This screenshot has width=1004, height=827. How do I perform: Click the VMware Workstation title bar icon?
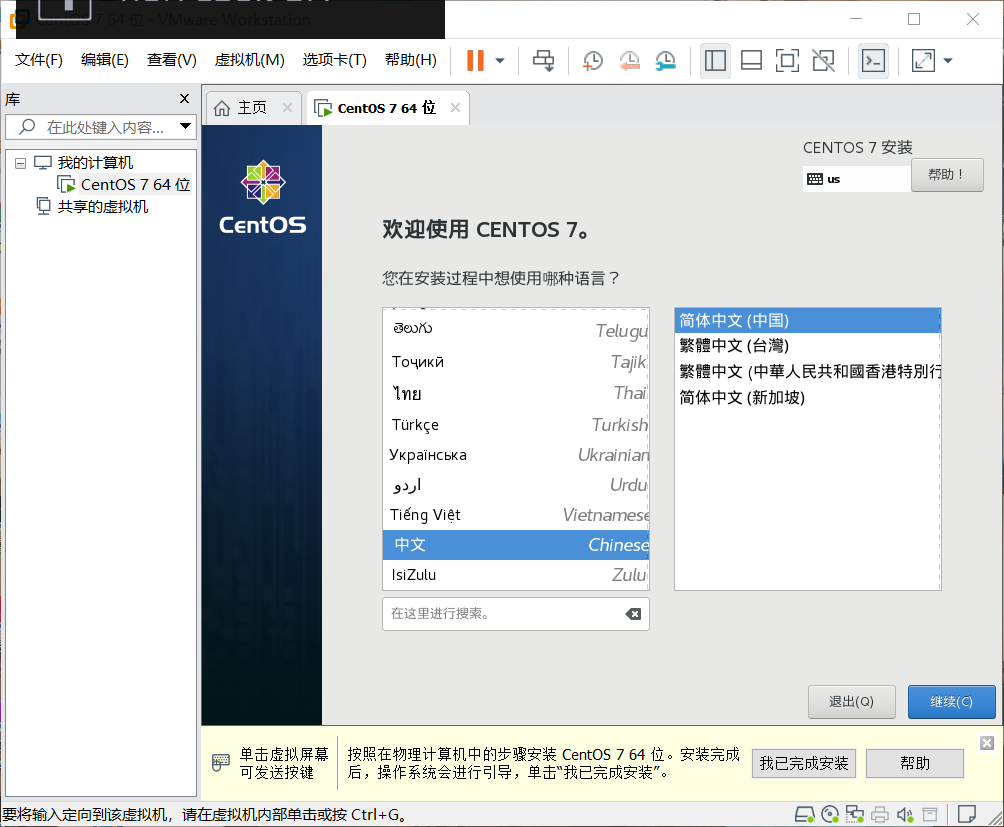click(x=19, y=19)
